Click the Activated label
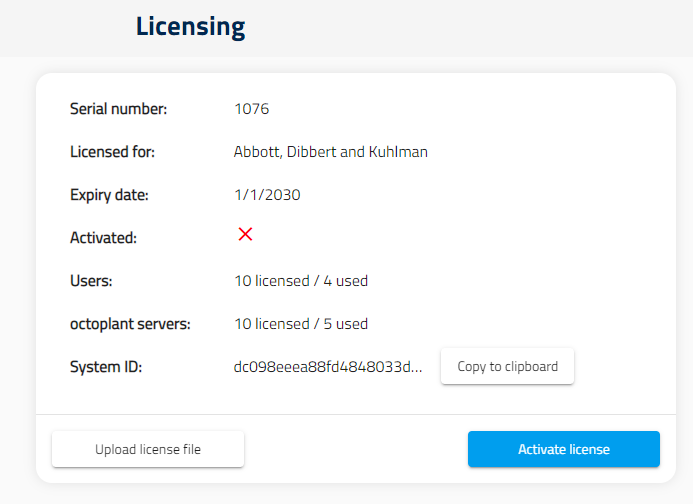Viewport: 693px width, 504px height. [103, 238]
